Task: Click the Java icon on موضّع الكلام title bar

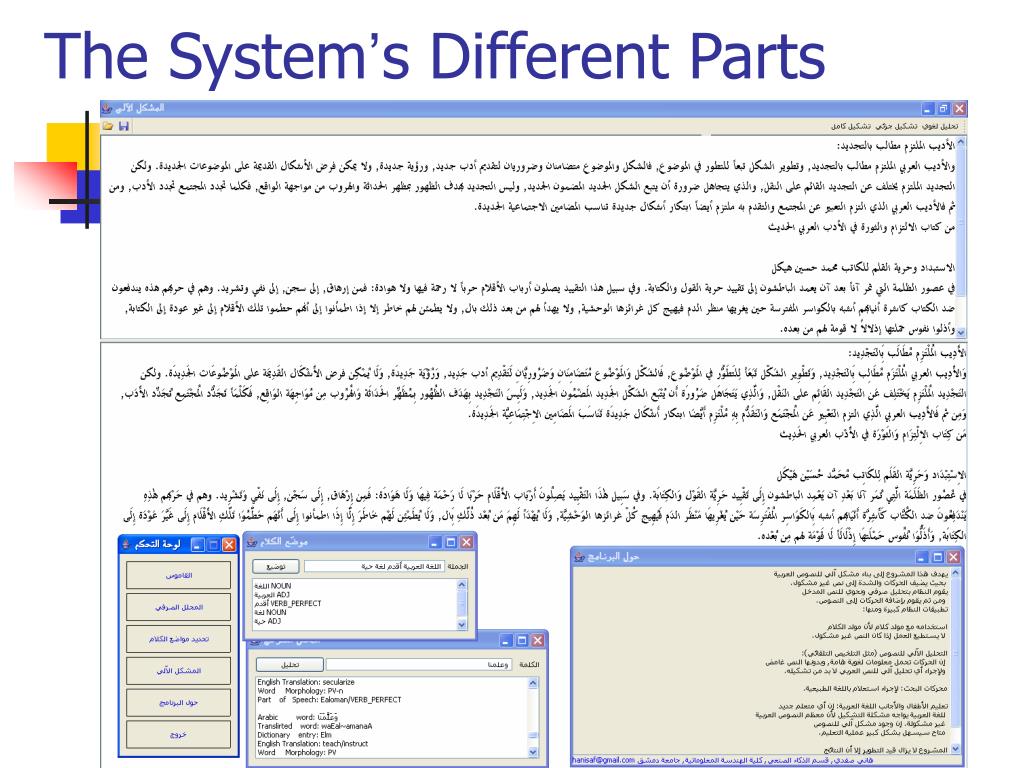Action: (252, 543)
